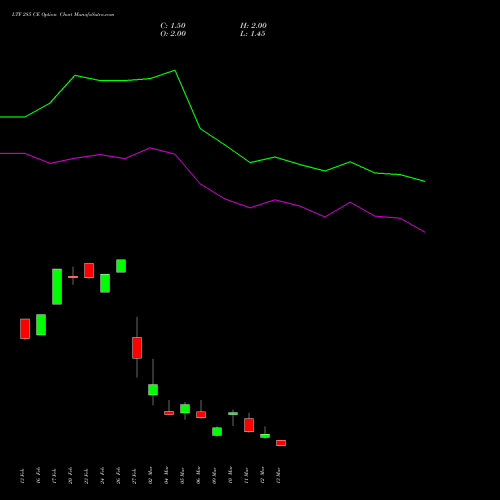
Task: Select the 27 Feb date label
Action: 134,475
